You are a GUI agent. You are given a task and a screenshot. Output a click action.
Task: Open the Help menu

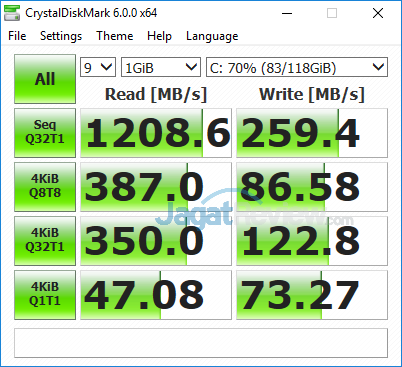coord(159,36)
